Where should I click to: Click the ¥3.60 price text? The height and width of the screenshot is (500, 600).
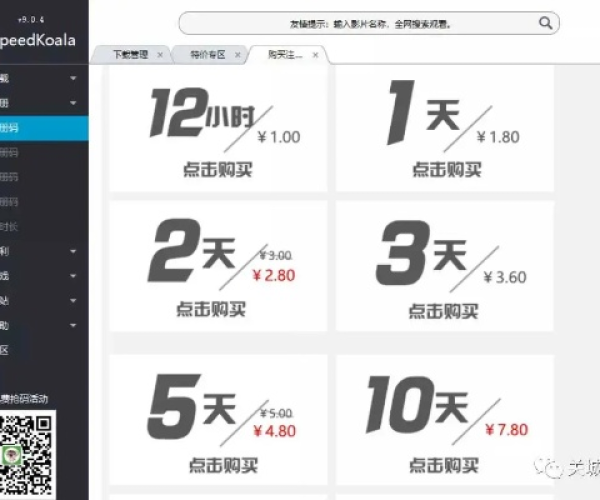(505, 277)
